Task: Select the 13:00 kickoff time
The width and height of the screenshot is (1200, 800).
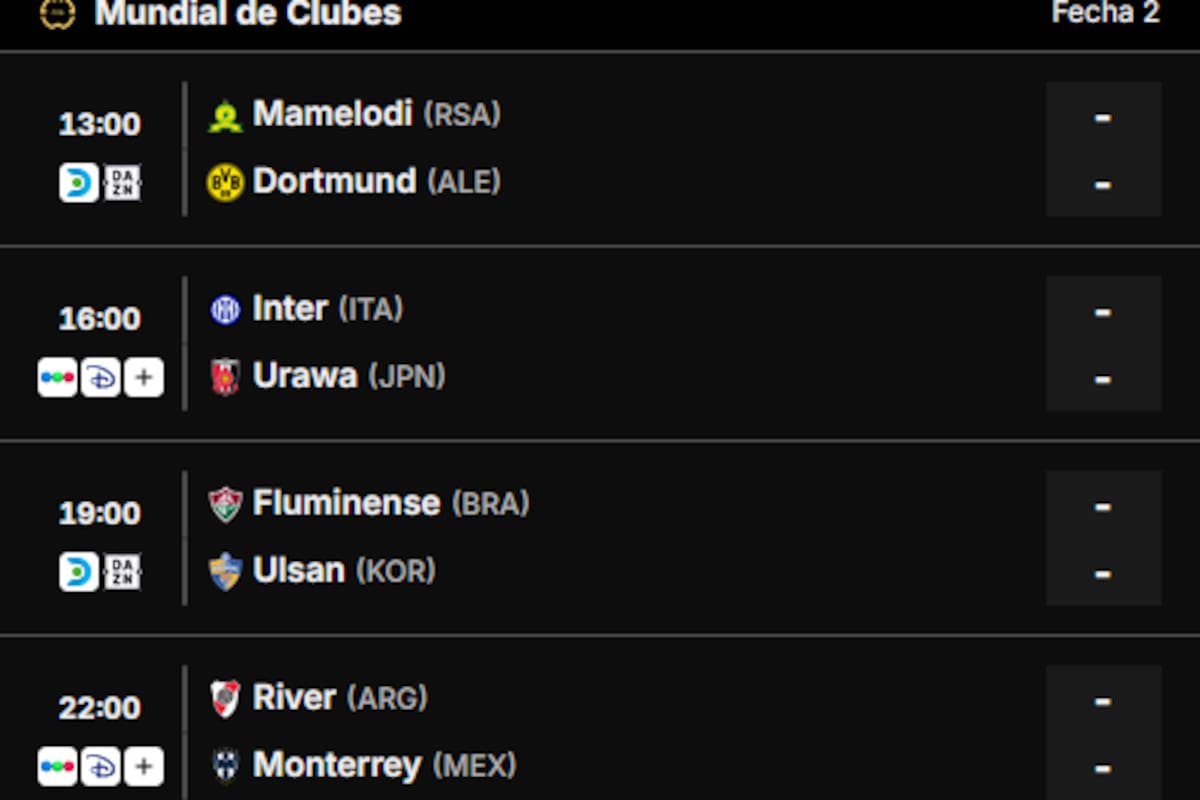Action: coord(102,124)
